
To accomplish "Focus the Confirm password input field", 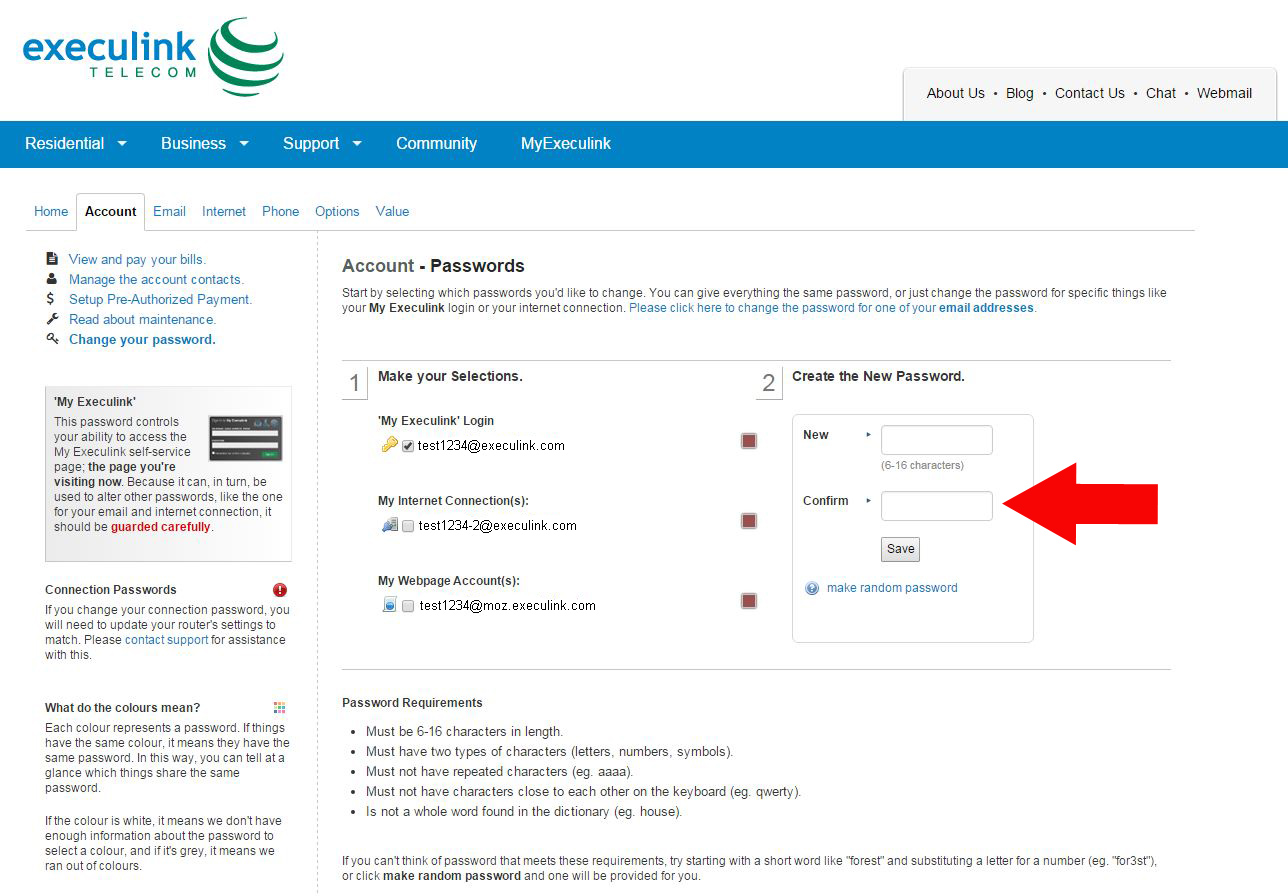I will (x=937, y=506).
